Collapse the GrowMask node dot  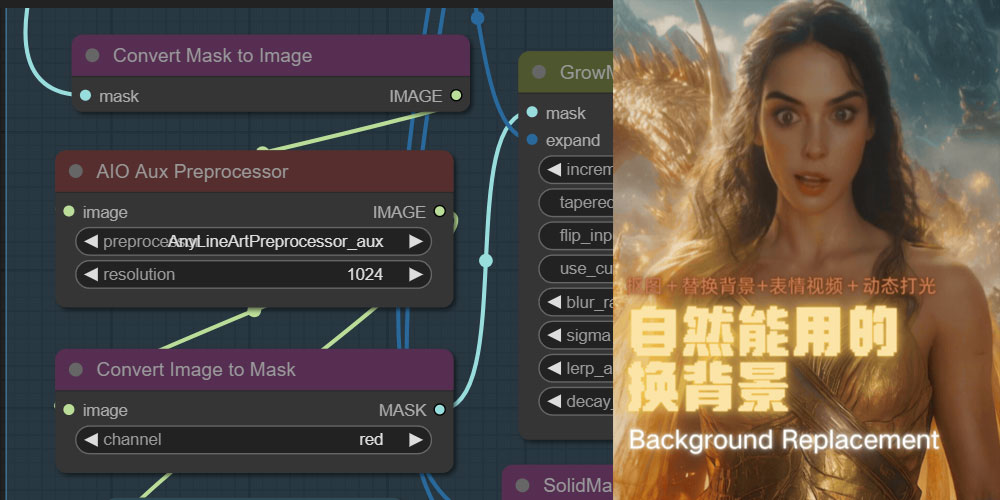[539, 72]
